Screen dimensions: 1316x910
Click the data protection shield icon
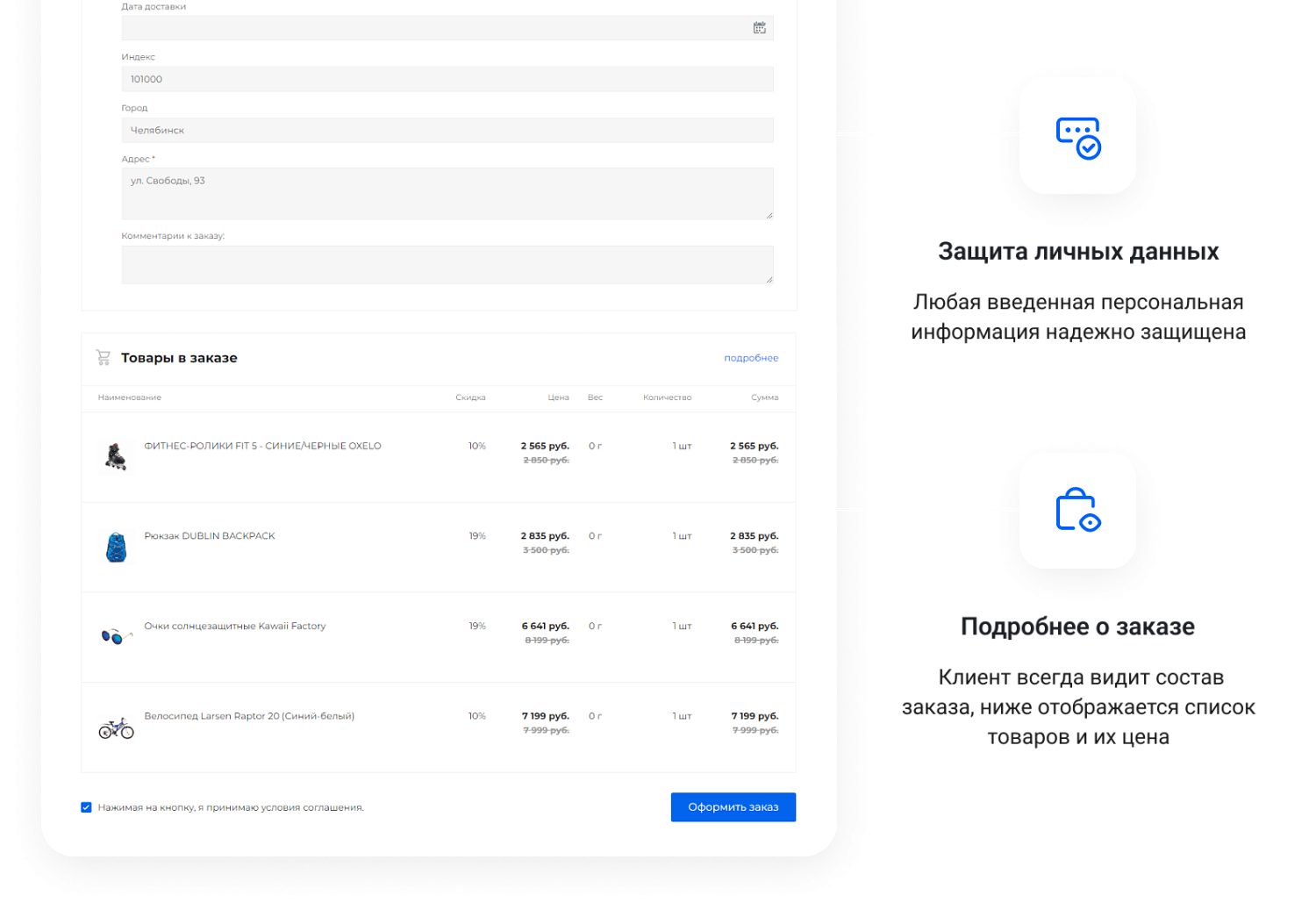pos(1077,137)
